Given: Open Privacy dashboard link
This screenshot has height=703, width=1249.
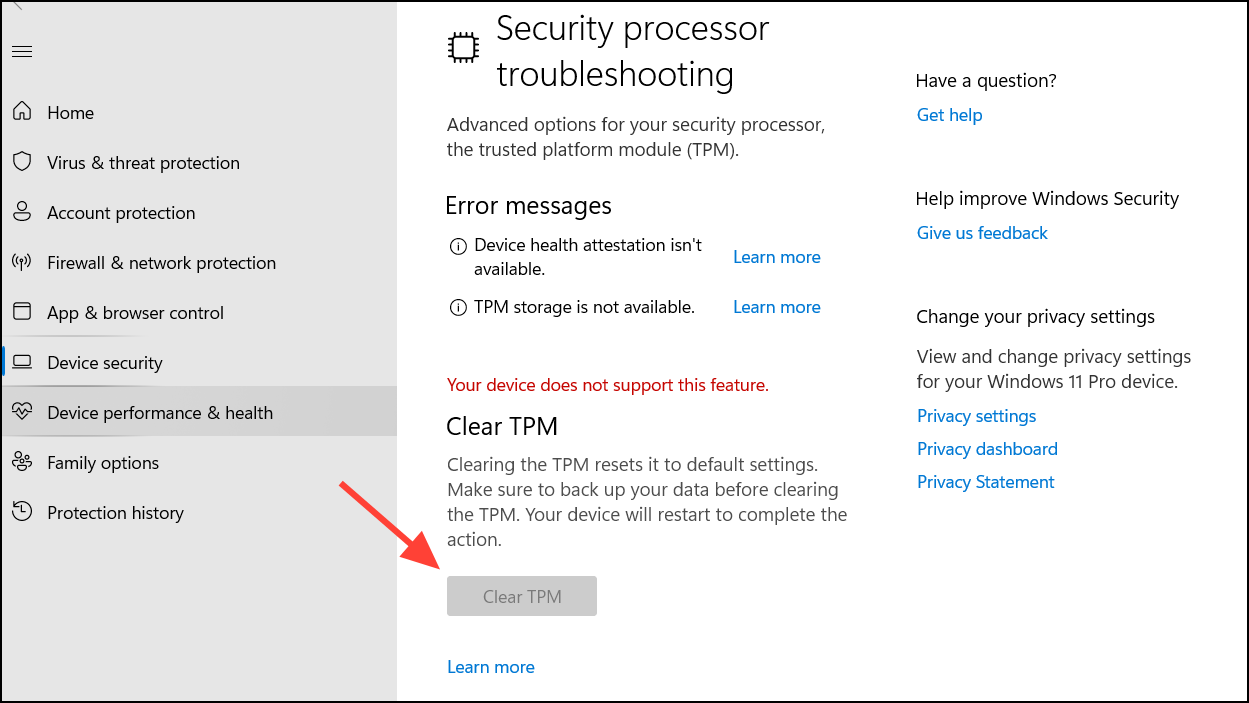Looking at the screenshot, I should (987, 448).
